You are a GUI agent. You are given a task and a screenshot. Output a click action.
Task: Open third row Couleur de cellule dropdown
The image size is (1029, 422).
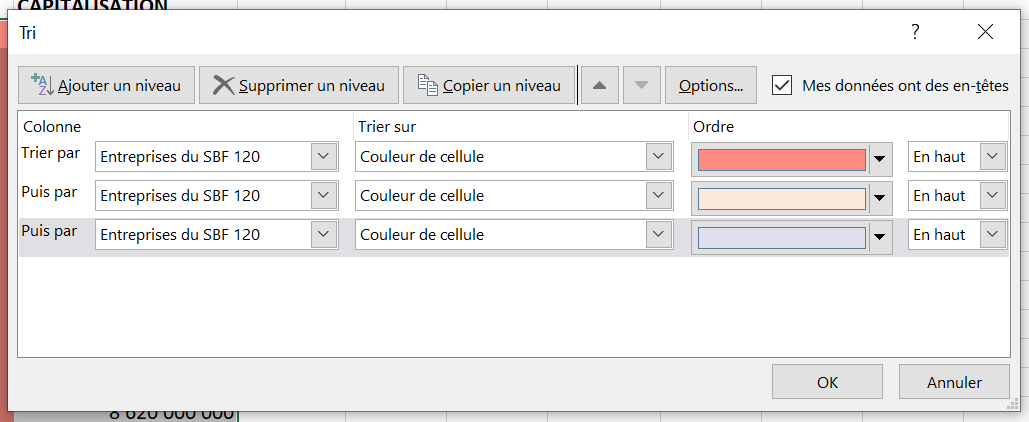[658, 235]
